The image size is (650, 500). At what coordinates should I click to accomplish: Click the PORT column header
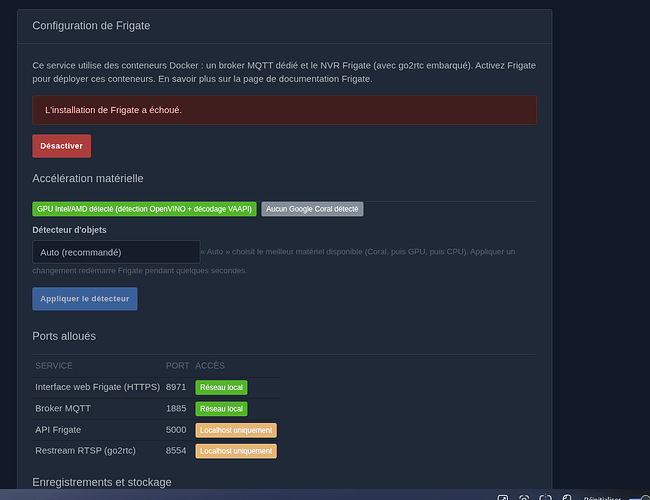point(177,366)
